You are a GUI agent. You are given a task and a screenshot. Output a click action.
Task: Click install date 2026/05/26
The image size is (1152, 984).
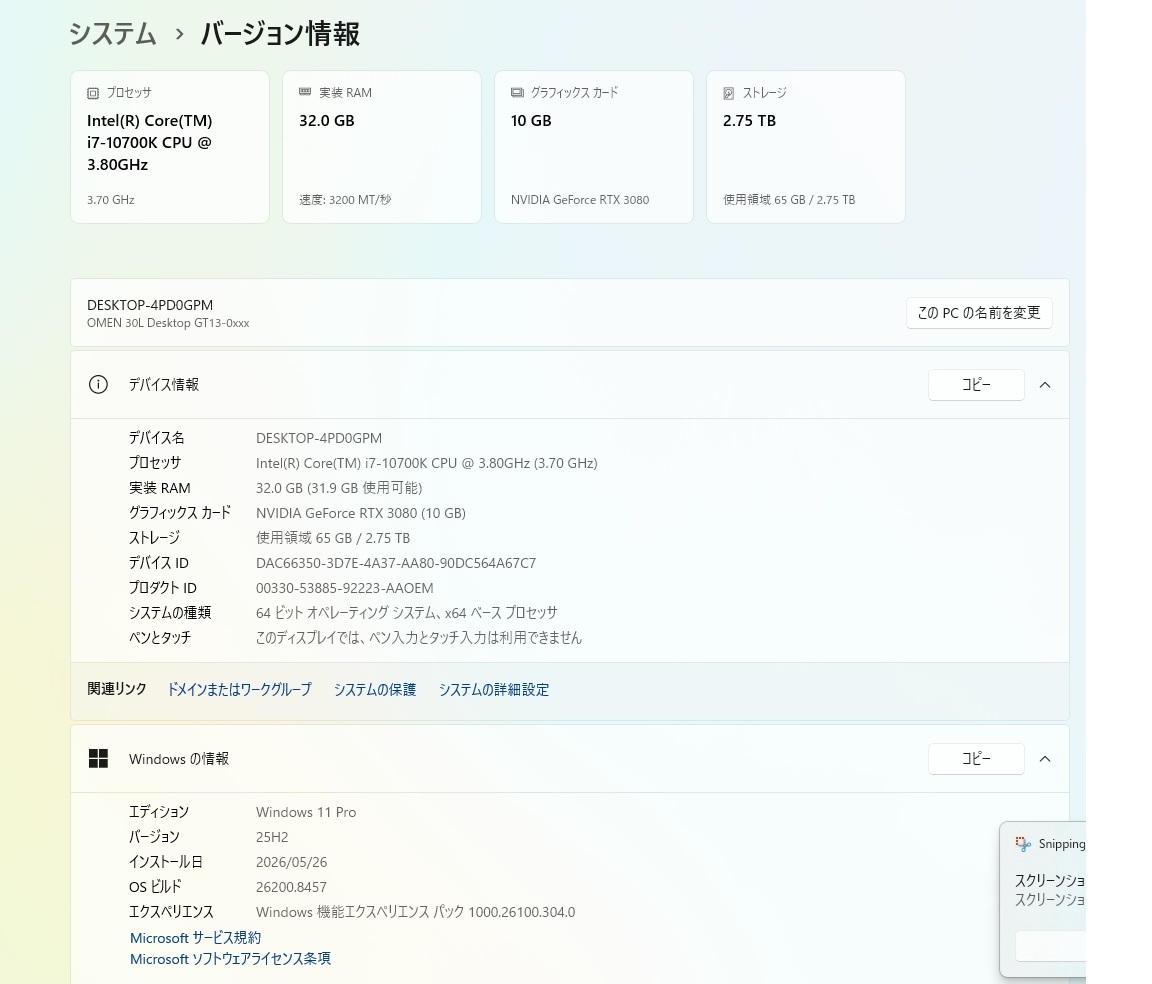[x=292, y=862]
